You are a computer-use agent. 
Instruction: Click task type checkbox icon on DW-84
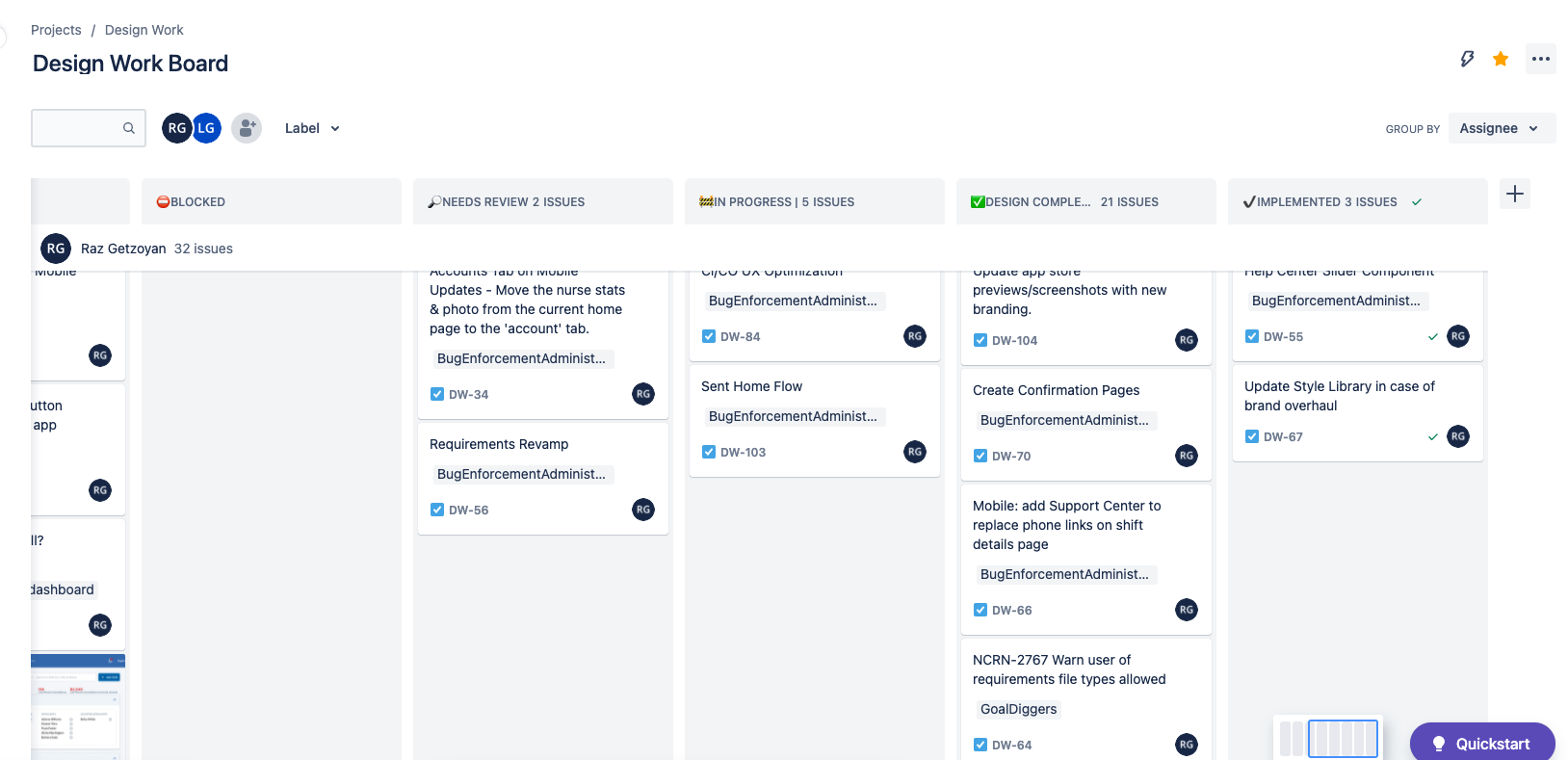(709, 336)
